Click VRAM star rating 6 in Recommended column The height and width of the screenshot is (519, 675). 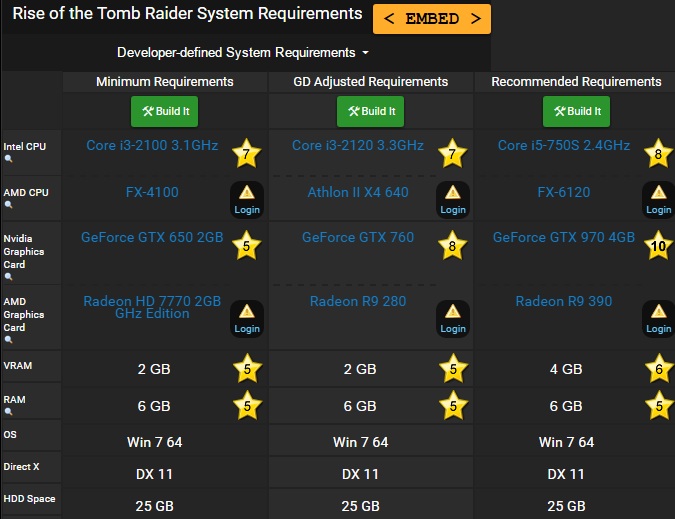(659, 368)
